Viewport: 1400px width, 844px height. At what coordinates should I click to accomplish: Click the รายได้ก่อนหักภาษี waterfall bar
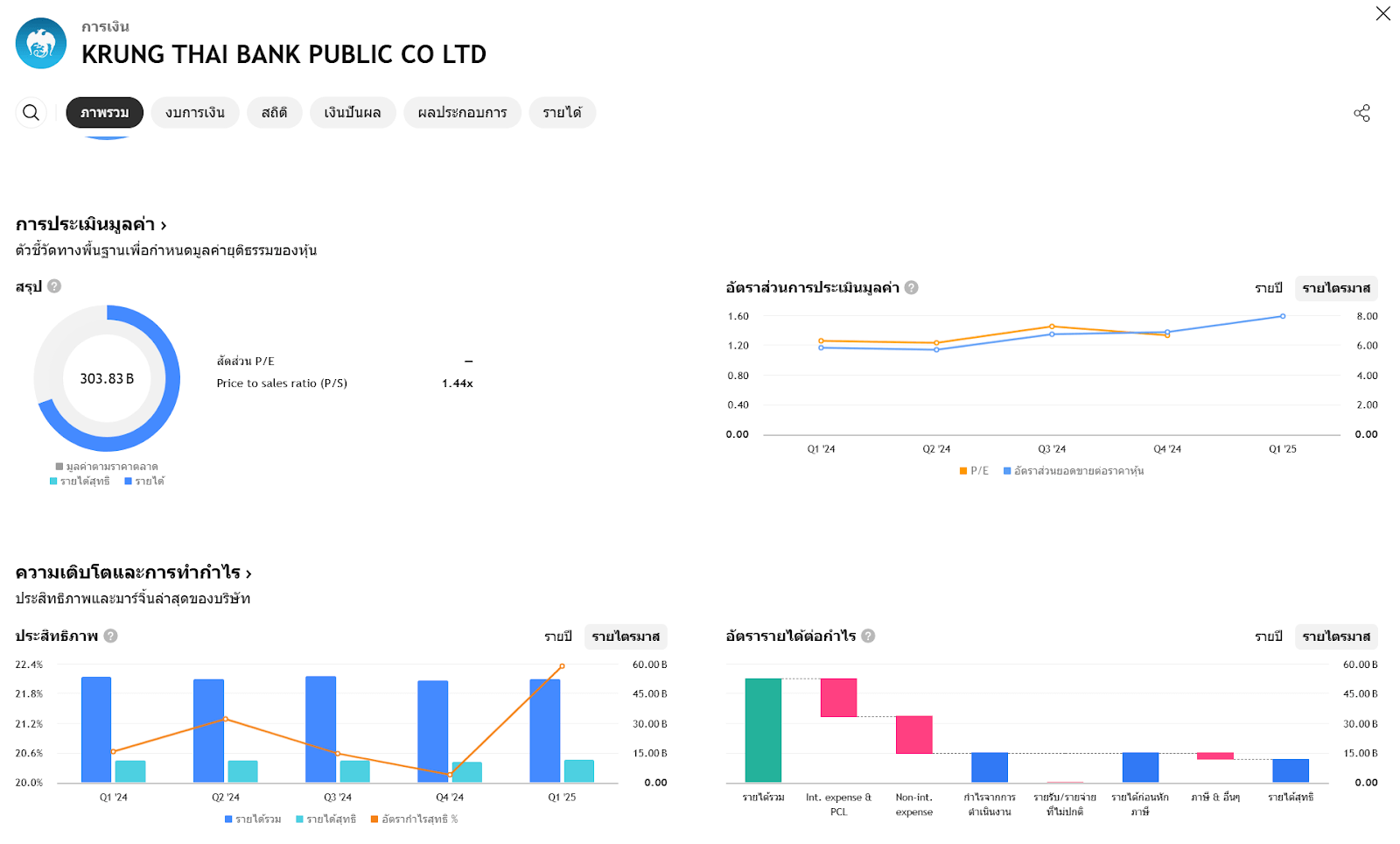point(1140,768)
